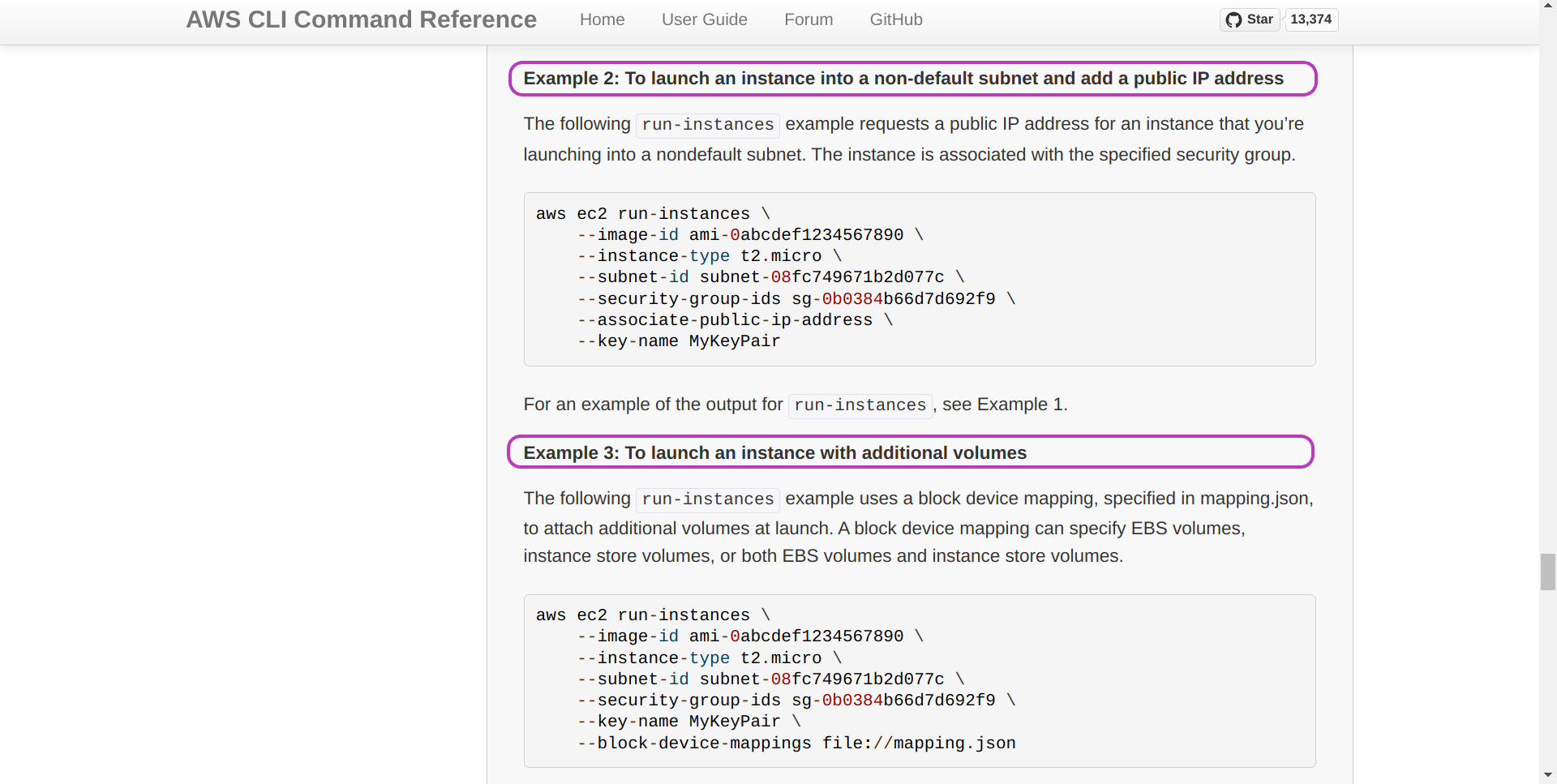Open the AWS CLI Command Reference title link
Screen dimensions: 1557x784
pos(361,19)
